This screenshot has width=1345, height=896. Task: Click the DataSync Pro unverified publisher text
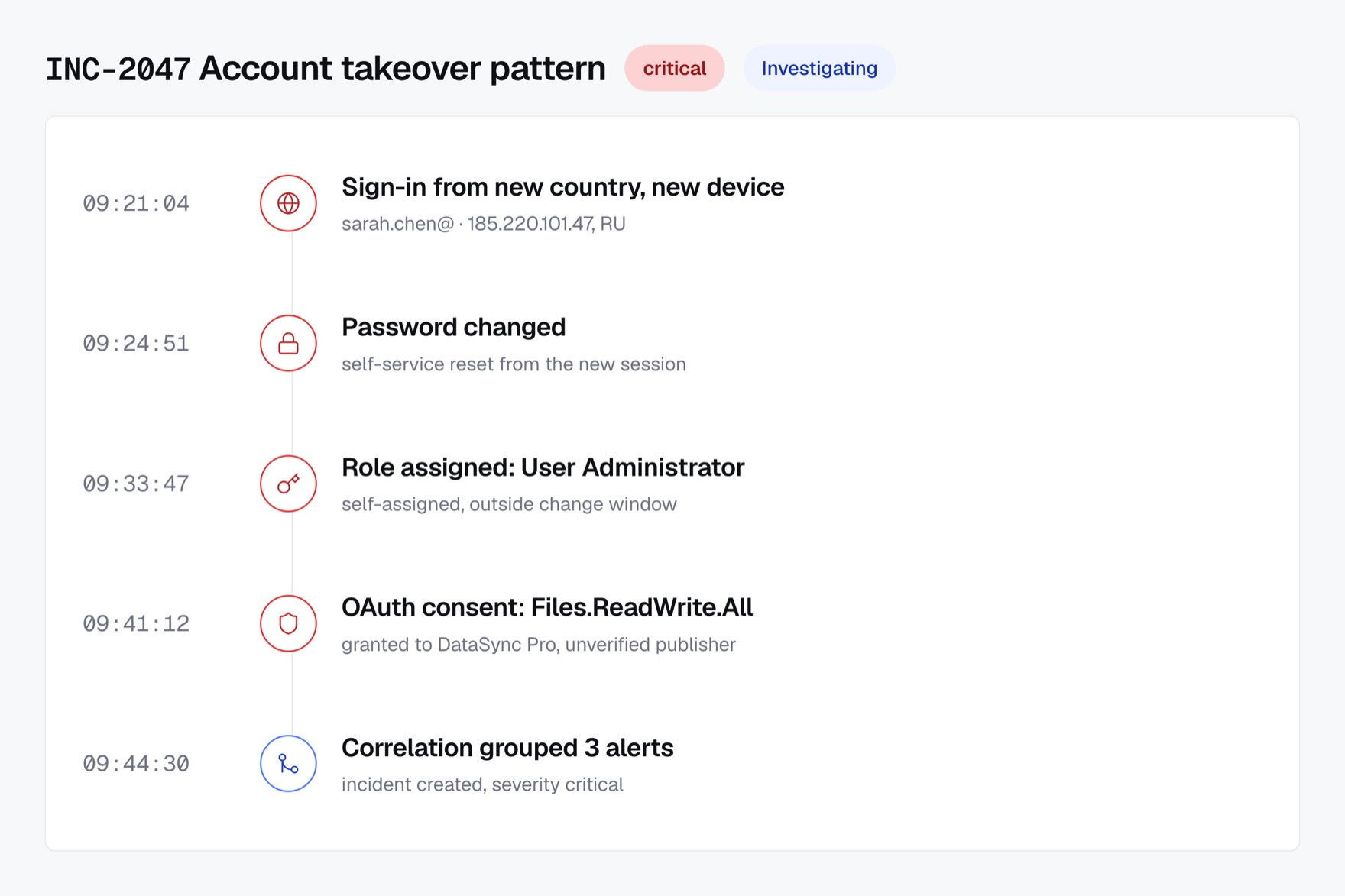[x=539, y=645]
